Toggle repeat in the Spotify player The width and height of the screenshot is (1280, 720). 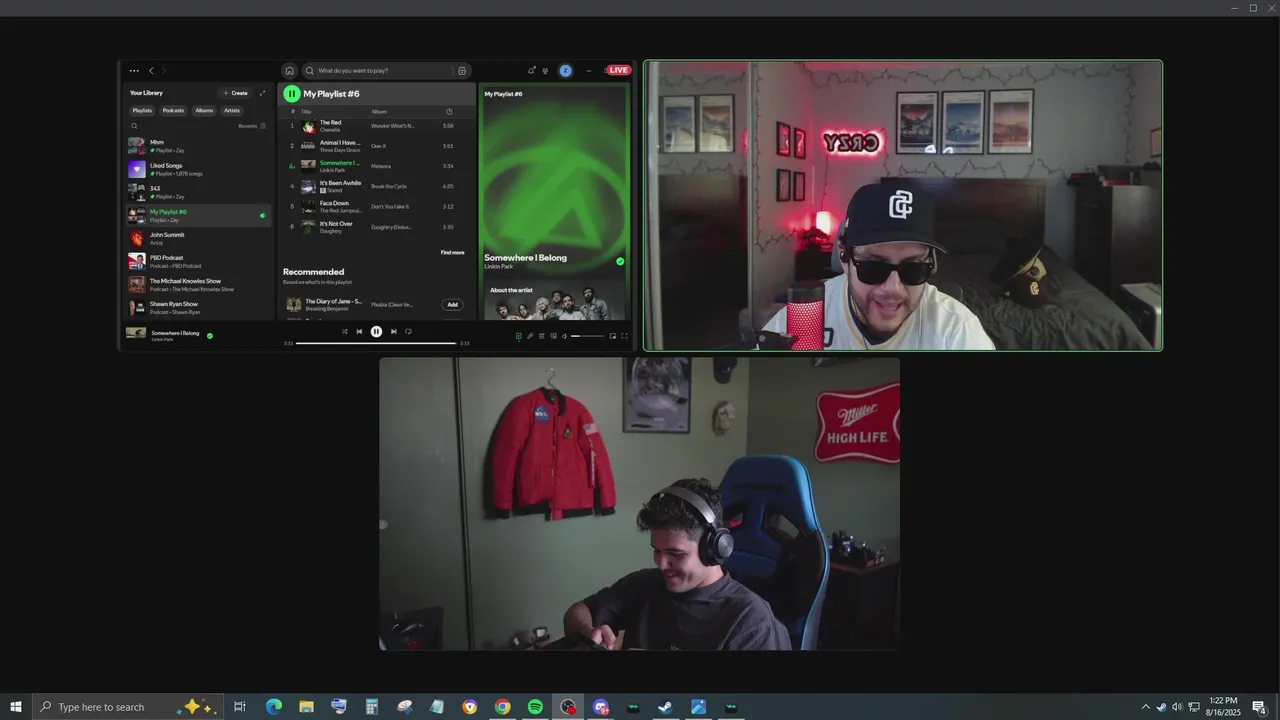coord(408,332)
